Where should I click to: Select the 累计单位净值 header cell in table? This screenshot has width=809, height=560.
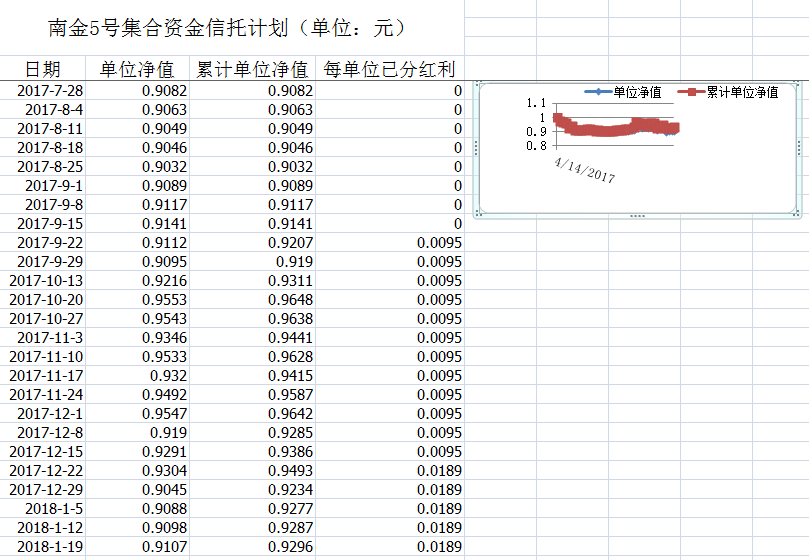252,69
